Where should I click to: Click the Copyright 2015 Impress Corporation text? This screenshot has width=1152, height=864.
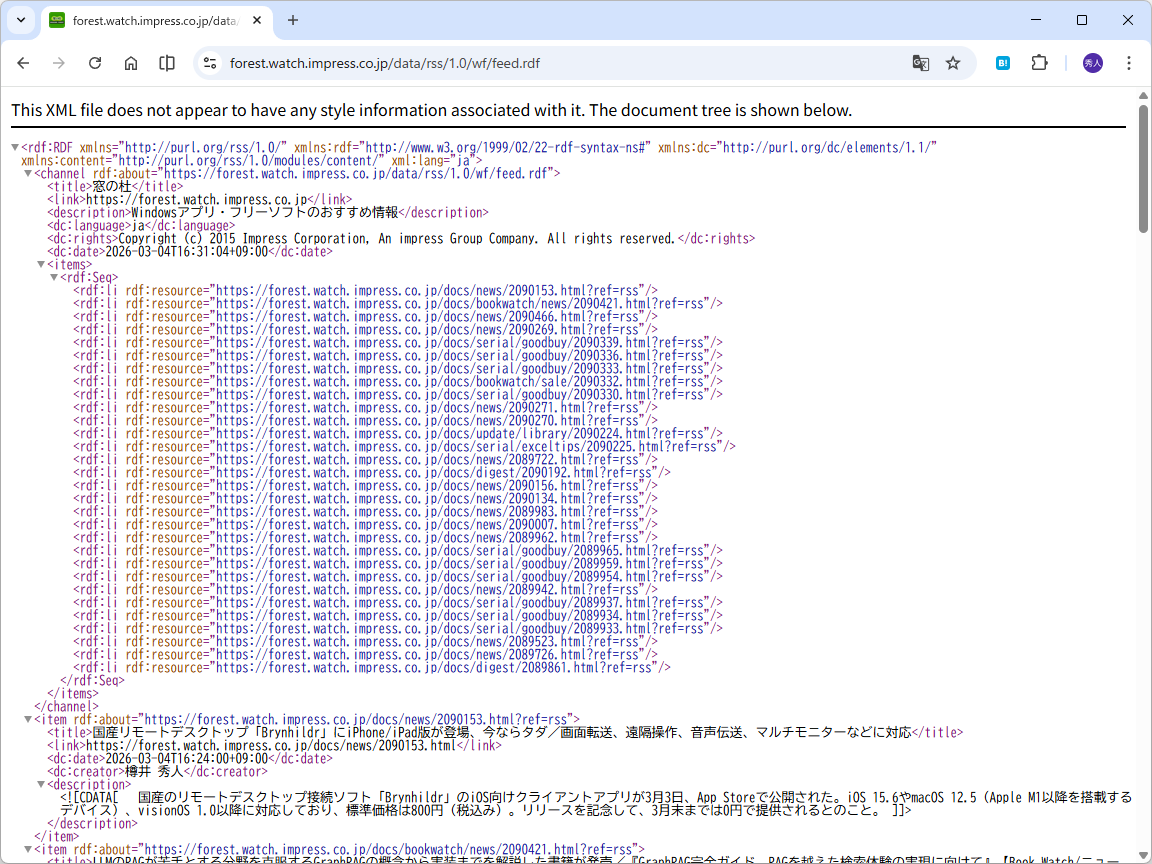396,239
